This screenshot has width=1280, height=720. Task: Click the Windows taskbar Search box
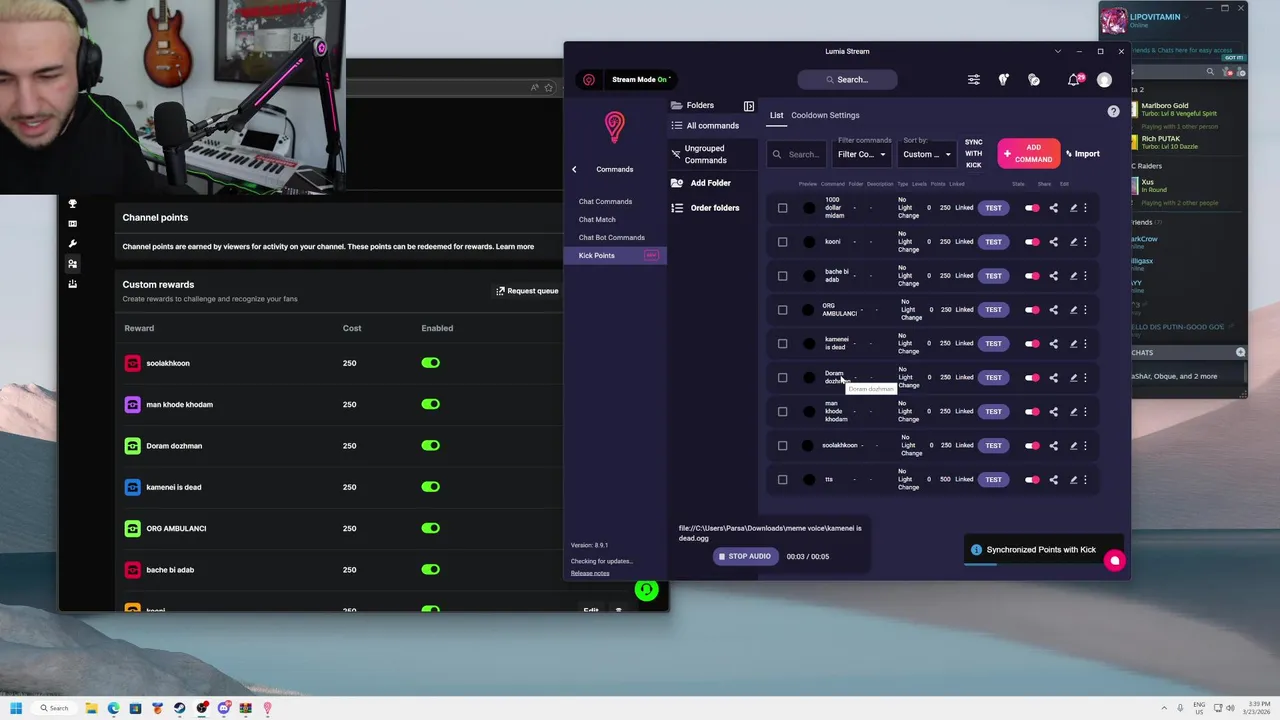[x=54, y=708]
